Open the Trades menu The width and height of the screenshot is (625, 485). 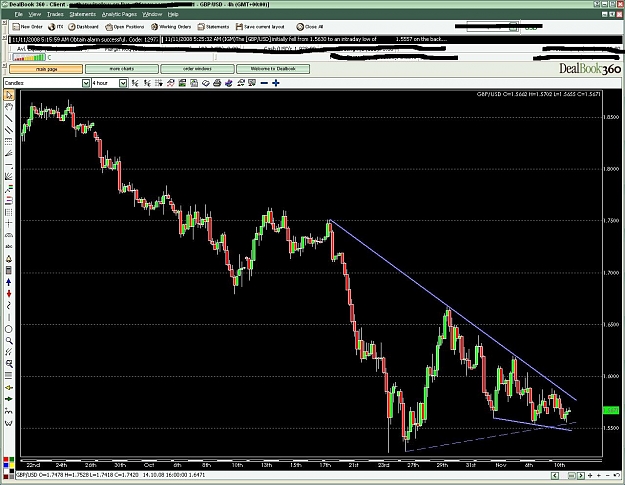click(x=55, y=14)
